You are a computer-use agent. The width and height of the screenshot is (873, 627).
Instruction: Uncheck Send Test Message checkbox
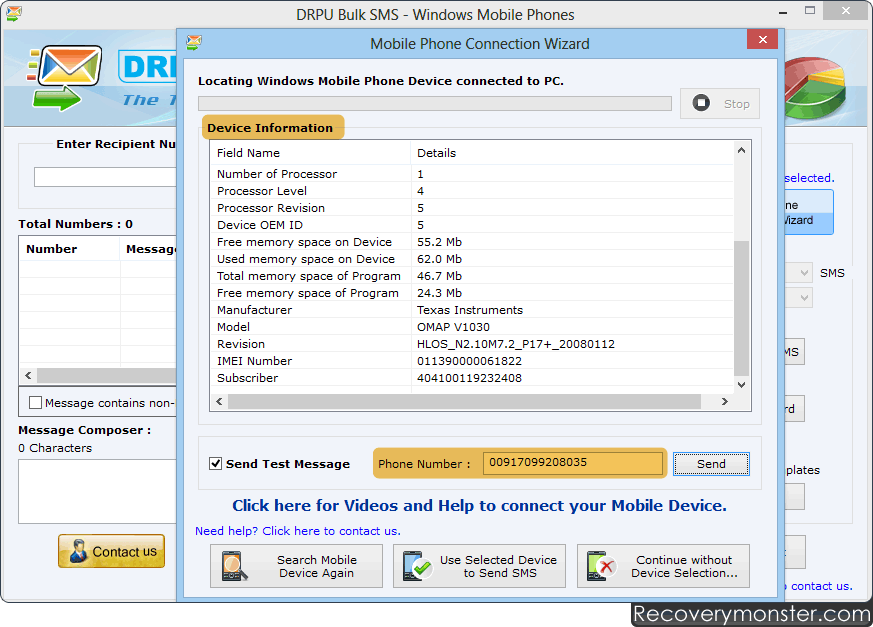[x=215, y=463]
